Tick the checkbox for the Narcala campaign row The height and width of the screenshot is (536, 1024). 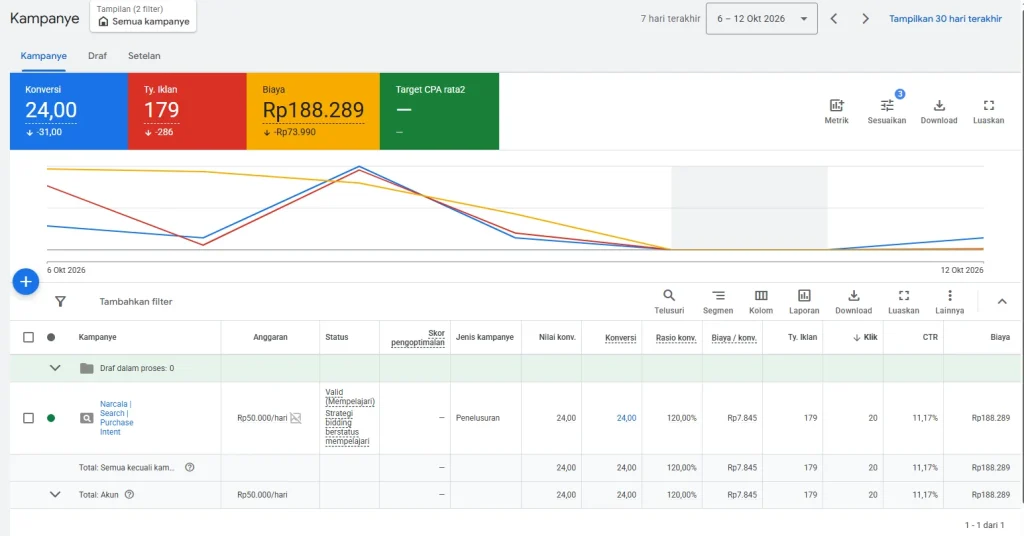tap(28, 418)
